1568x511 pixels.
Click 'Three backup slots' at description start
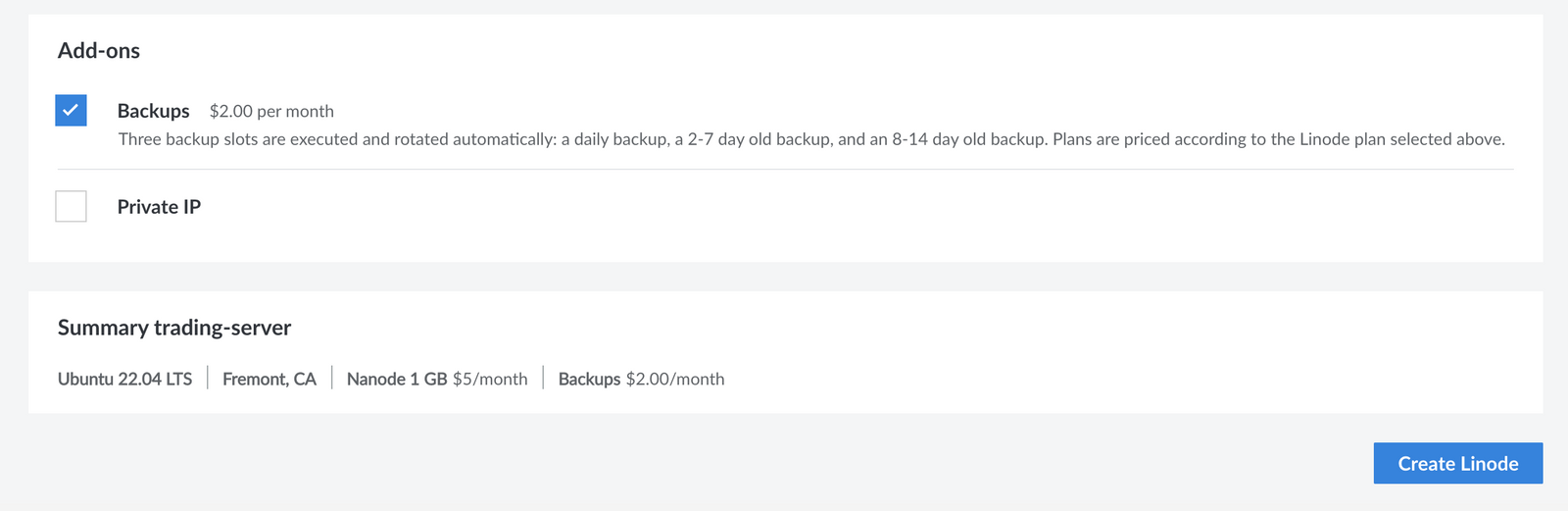187,139
